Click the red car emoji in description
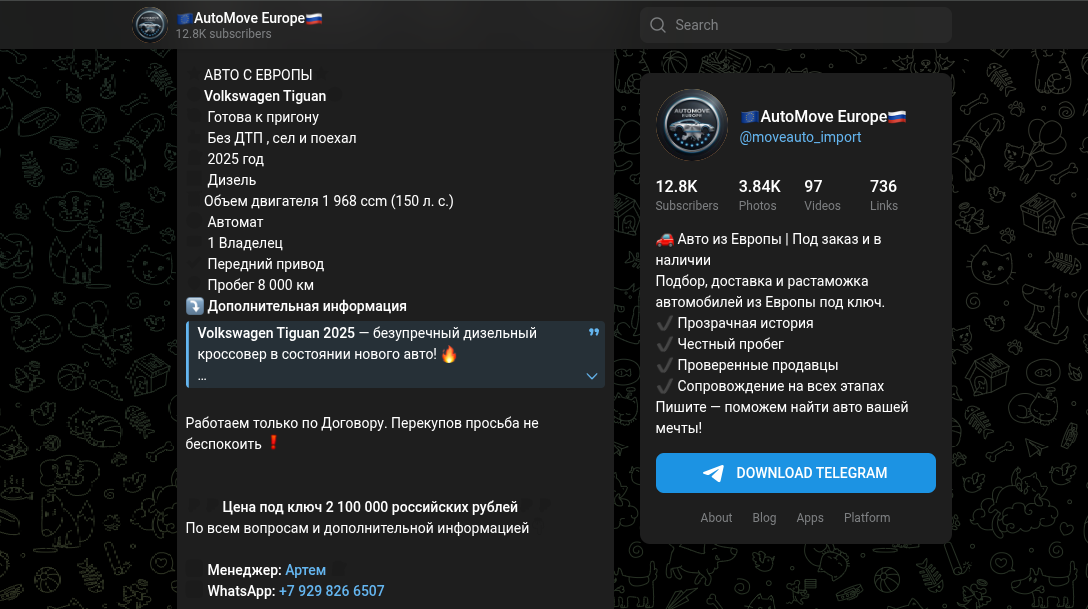Screen dimensions: 1088x609 (665, 239)
